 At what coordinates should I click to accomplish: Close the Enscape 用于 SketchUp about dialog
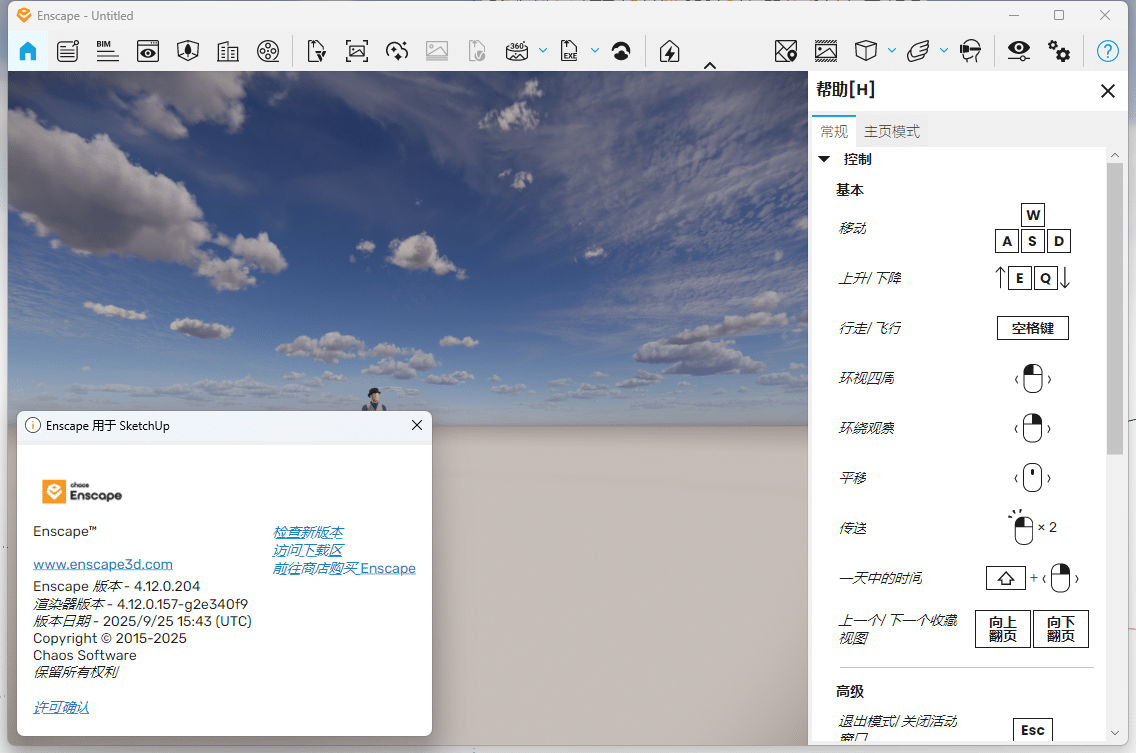pos(418,425)
